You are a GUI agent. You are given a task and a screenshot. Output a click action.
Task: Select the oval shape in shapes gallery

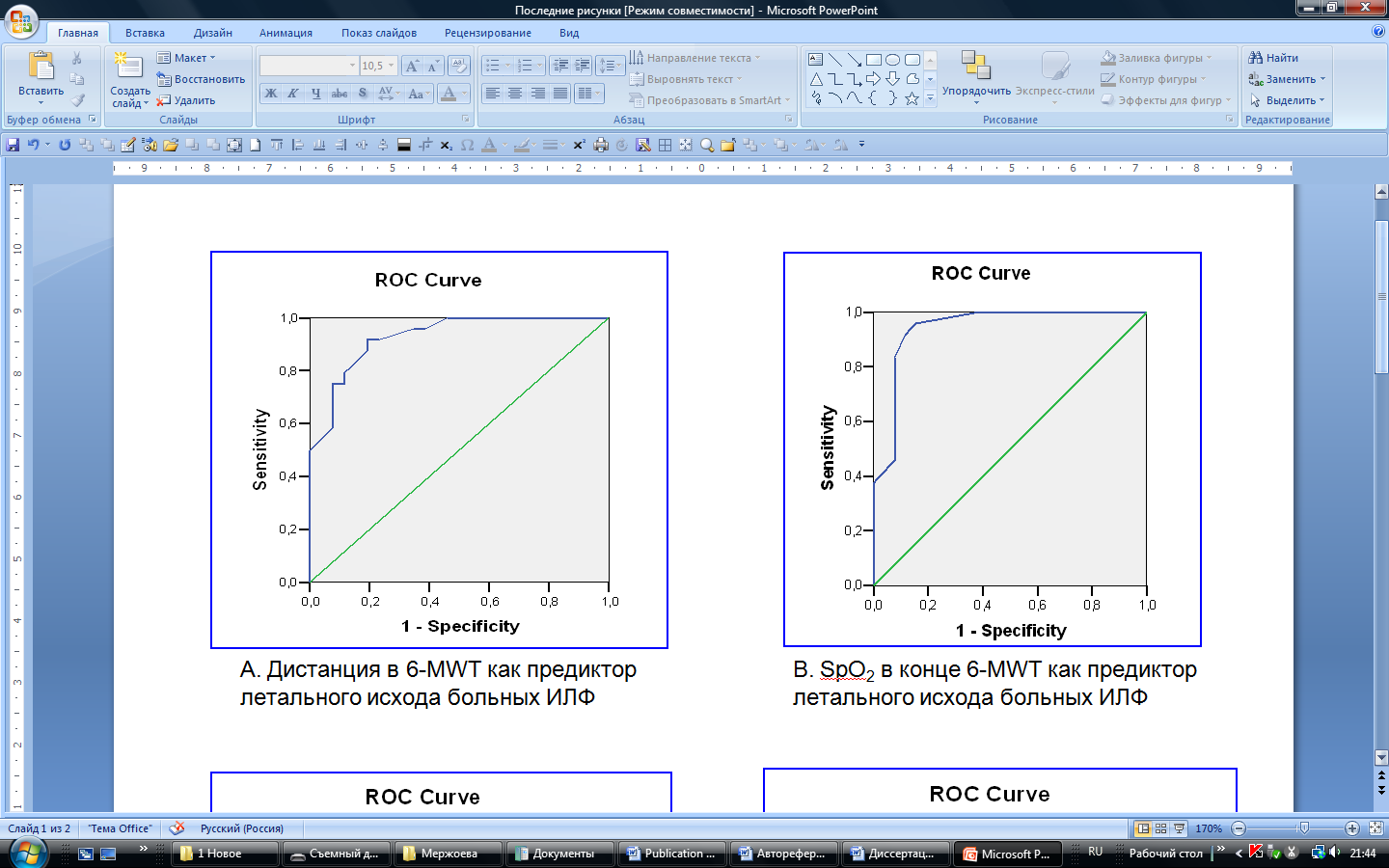pos(893,60)
